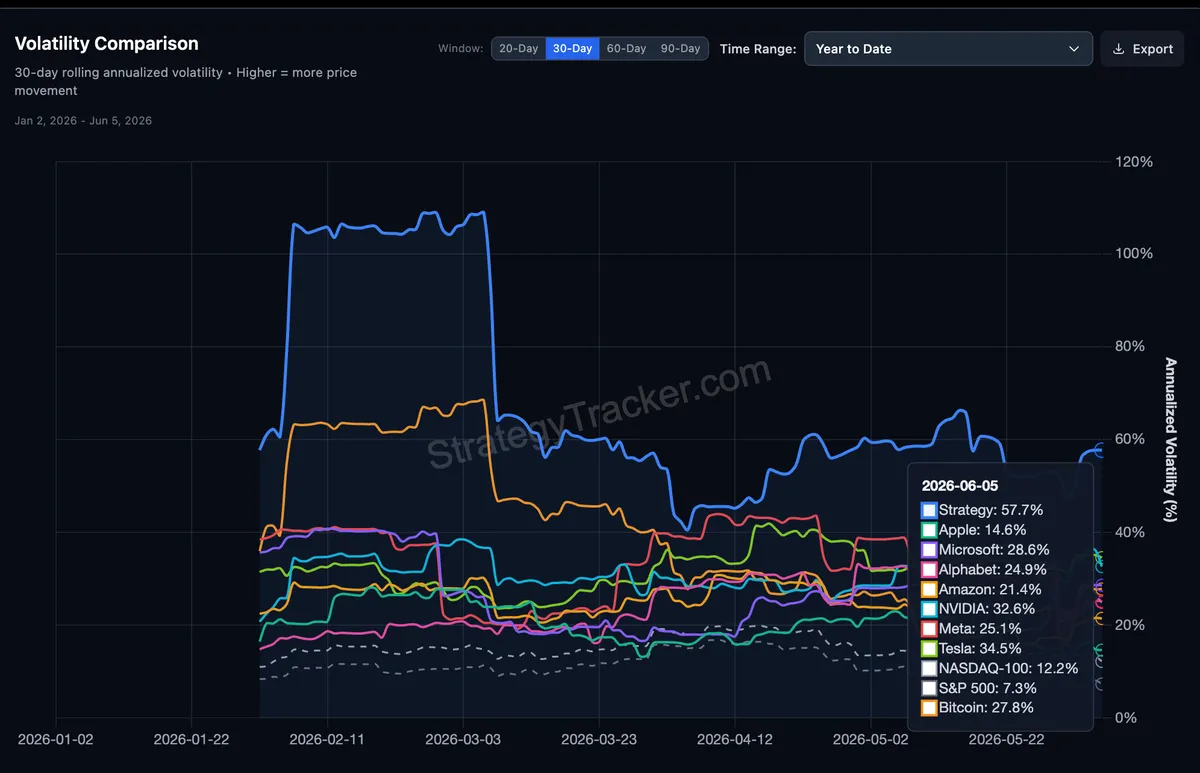Click the Year to Date dropdown chevron
The width and height of the screenshot is (1200, 773).
point(1074,49)
